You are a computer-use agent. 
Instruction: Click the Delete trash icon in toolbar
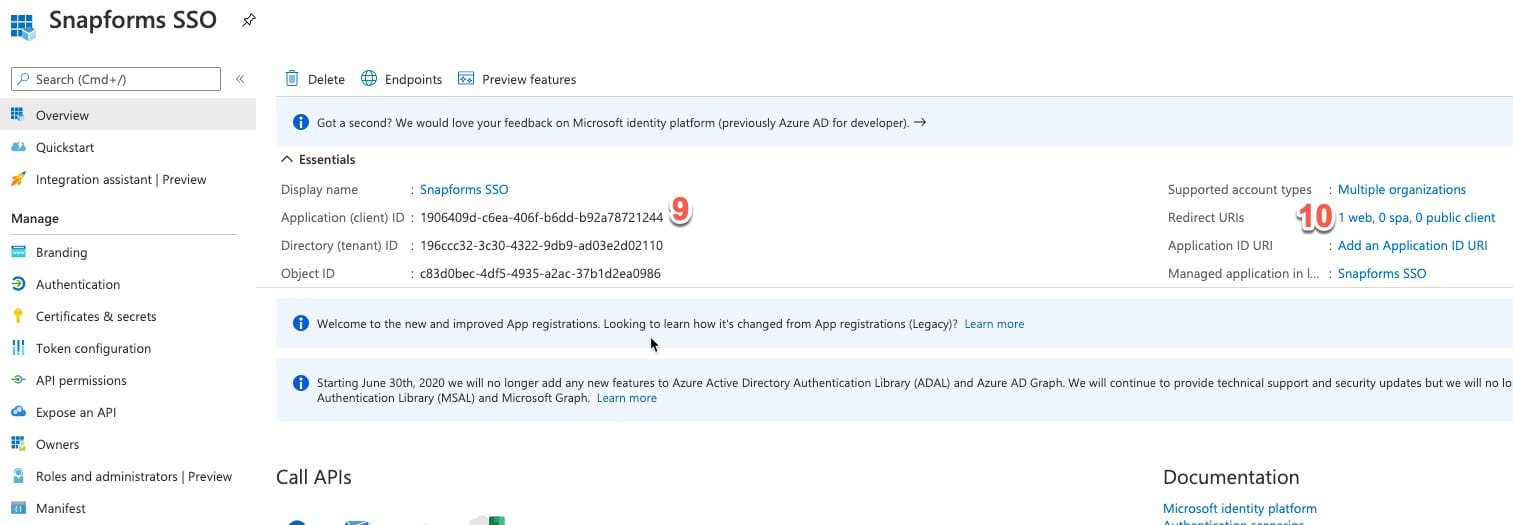click(x=292, y=79)
